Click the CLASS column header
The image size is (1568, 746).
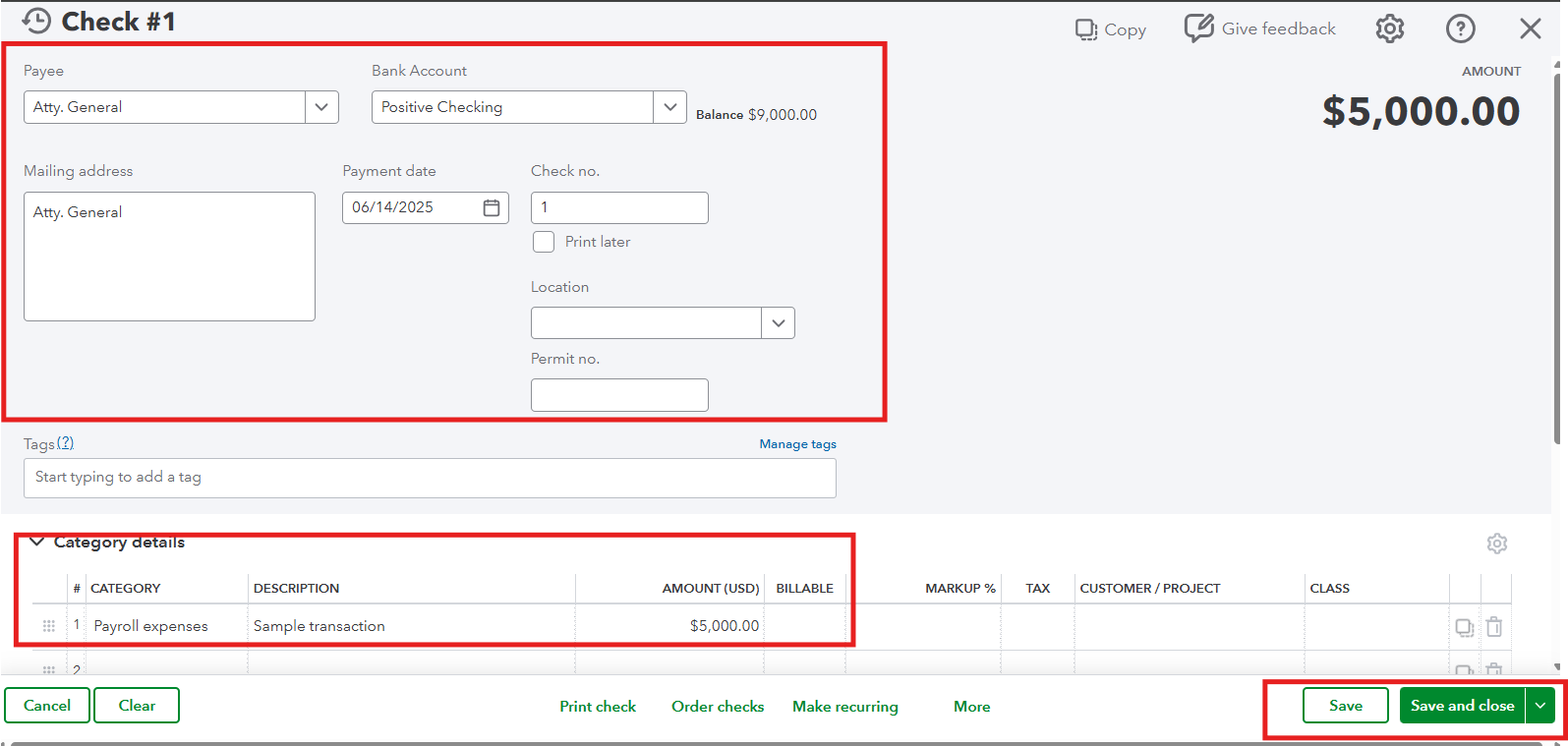point(1329,589)
